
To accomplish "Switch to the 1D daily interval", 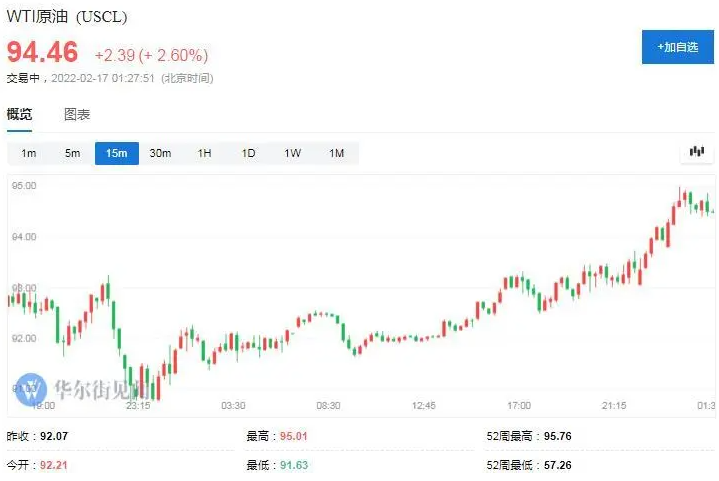I will click(x=248, y=153).
